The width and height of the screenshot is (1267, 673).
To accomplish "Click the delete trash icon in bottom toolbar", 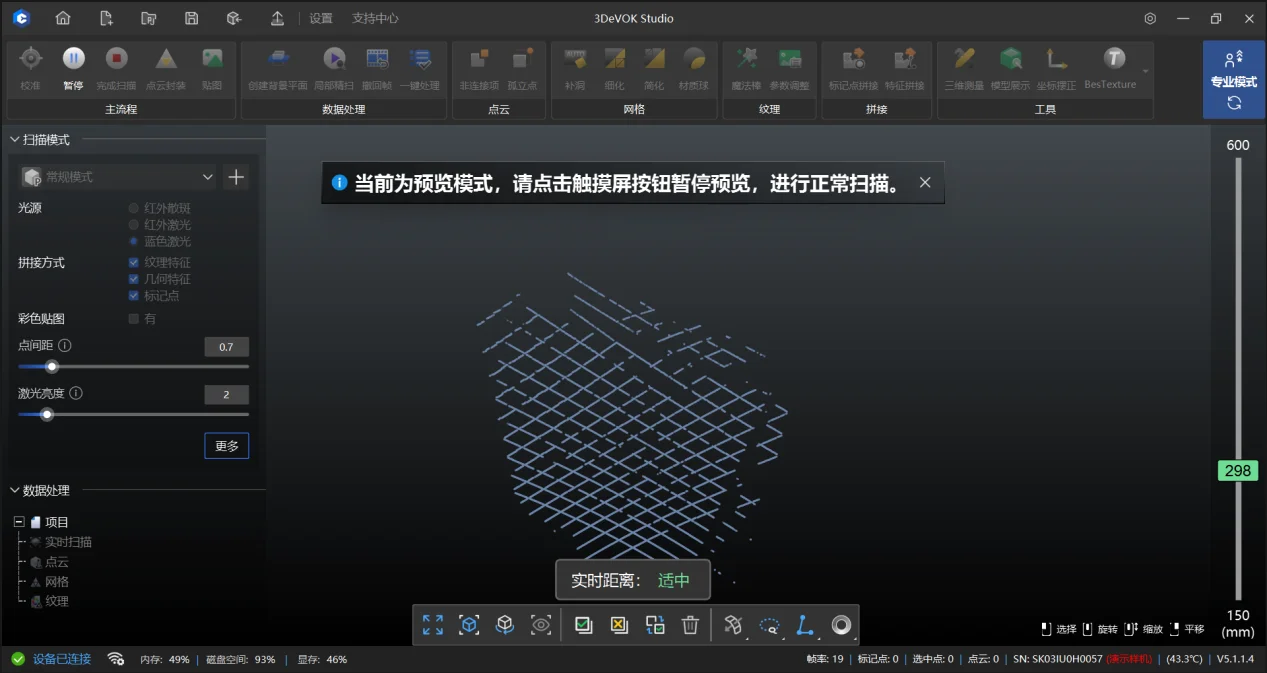I will [x=690, y=625].
